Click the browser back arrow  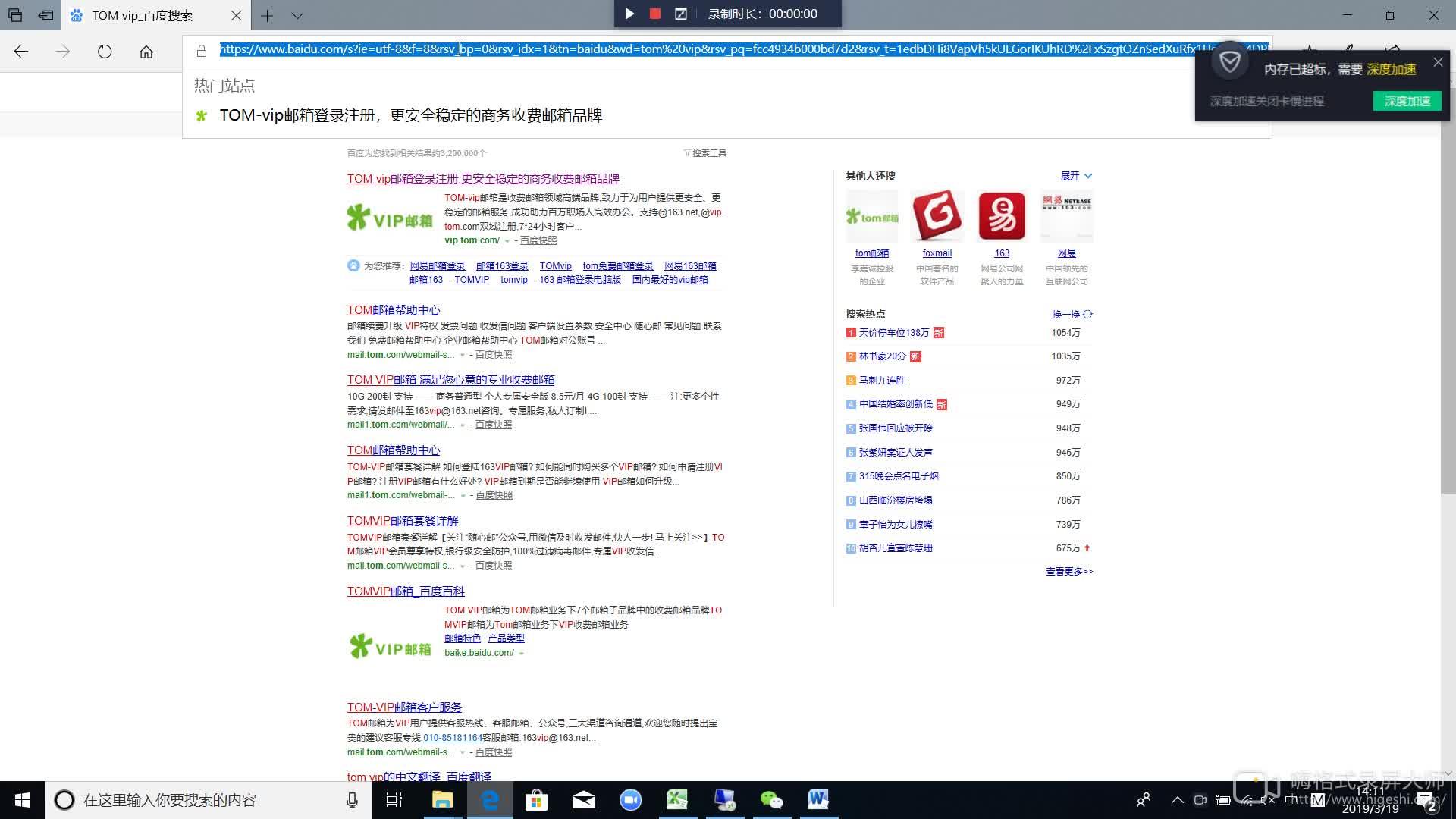[21, 52]
